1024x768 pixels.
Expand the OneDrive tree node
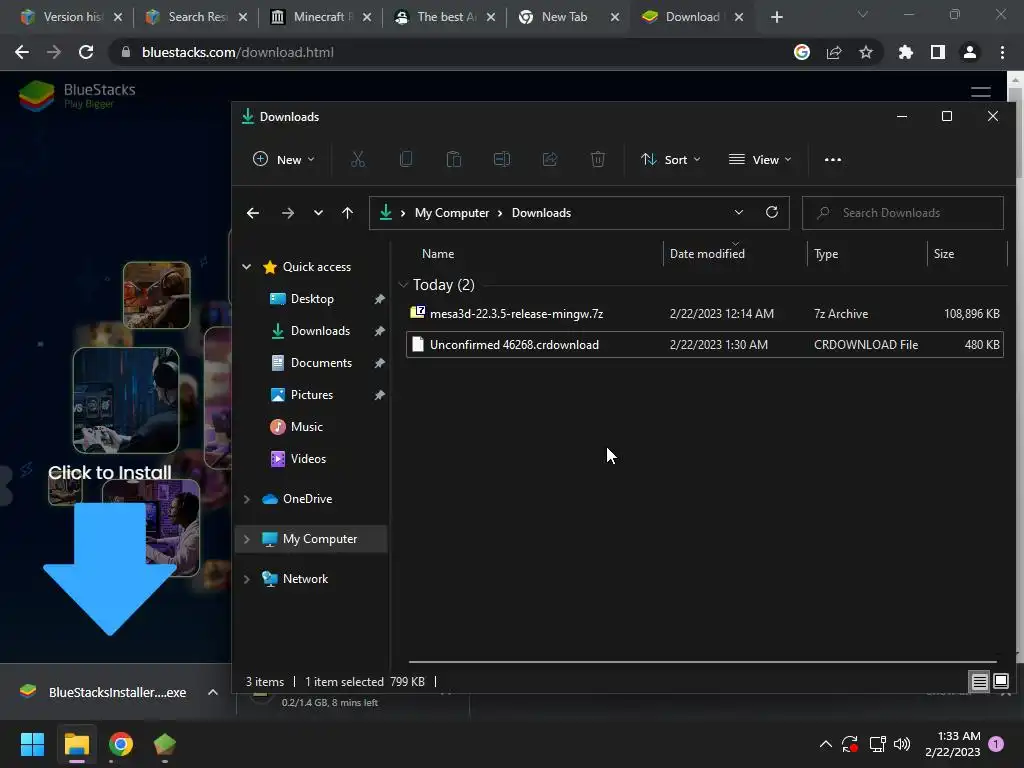pyautogui.click(x=247, y=499)
